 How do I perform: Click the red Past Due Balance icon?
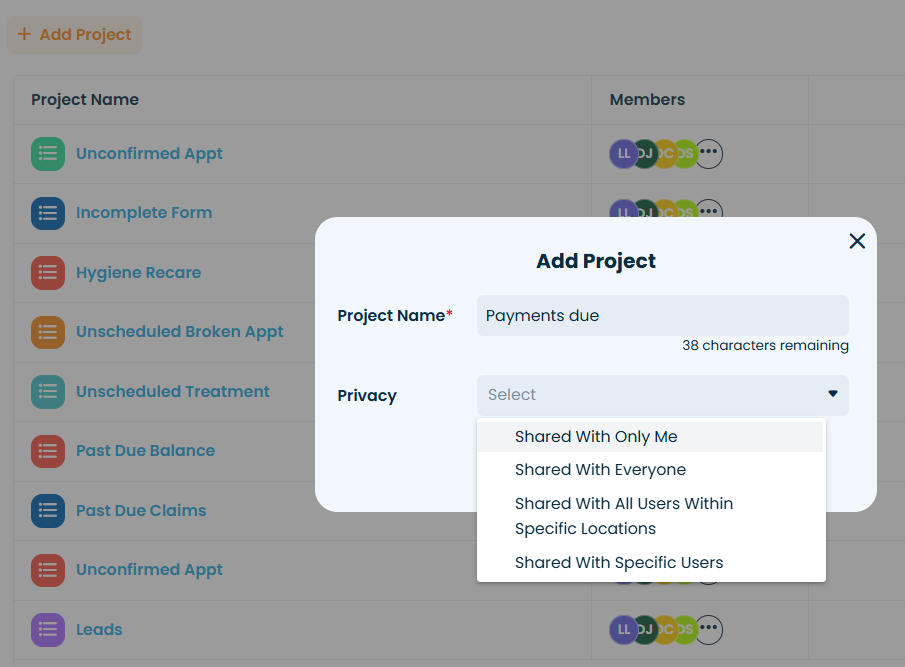point(48,451)
